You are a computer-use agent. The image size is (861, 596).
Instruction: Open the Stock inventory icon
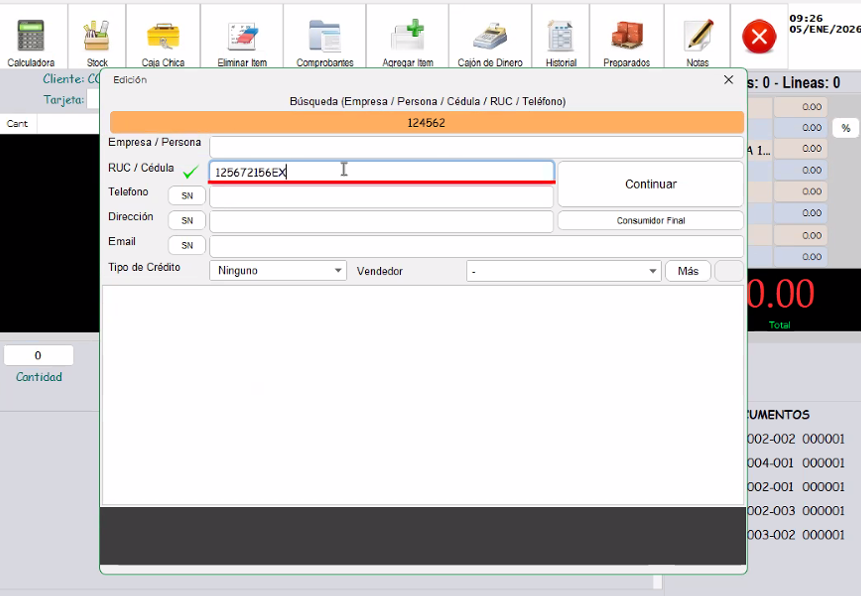(97, 37)
